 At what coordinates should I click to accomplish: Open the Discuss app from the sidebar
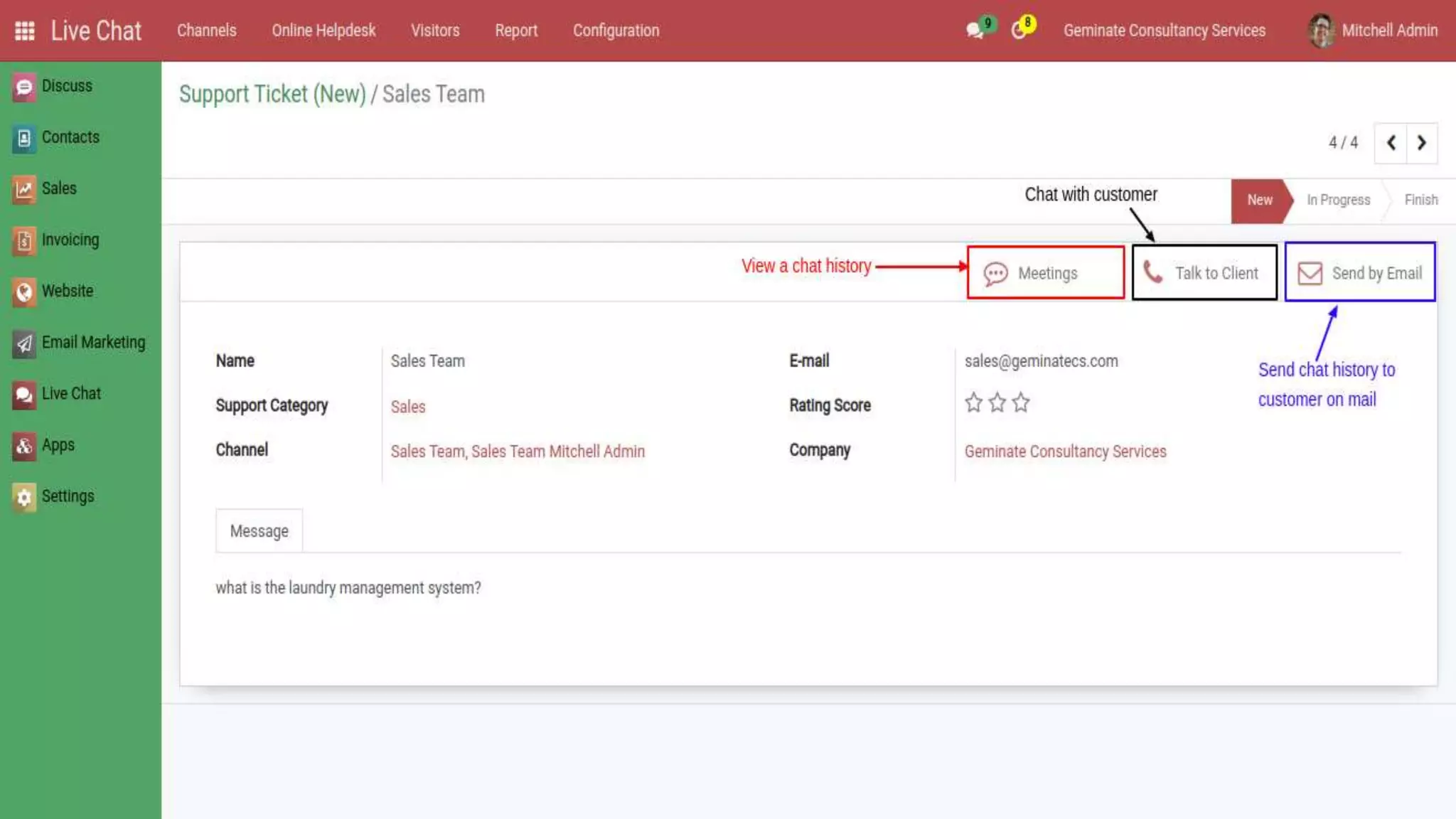tap(66, 86)
